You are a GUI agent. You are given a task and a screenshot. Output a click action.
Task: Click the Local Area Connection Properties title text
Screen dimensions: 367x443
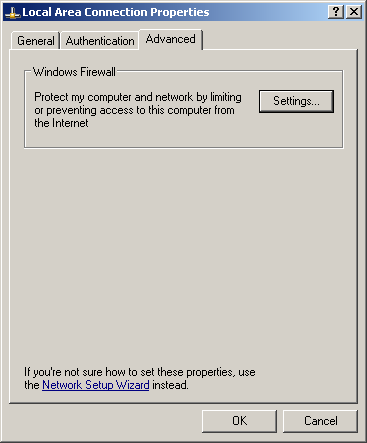[116, 12]
